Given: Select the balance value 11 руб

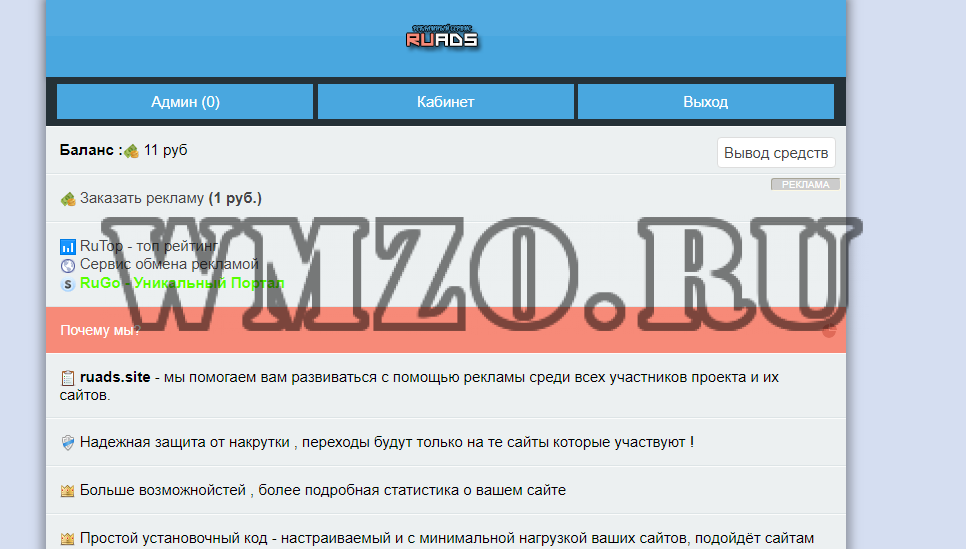Looking at the screenshot, I should [x=166, y=150].
